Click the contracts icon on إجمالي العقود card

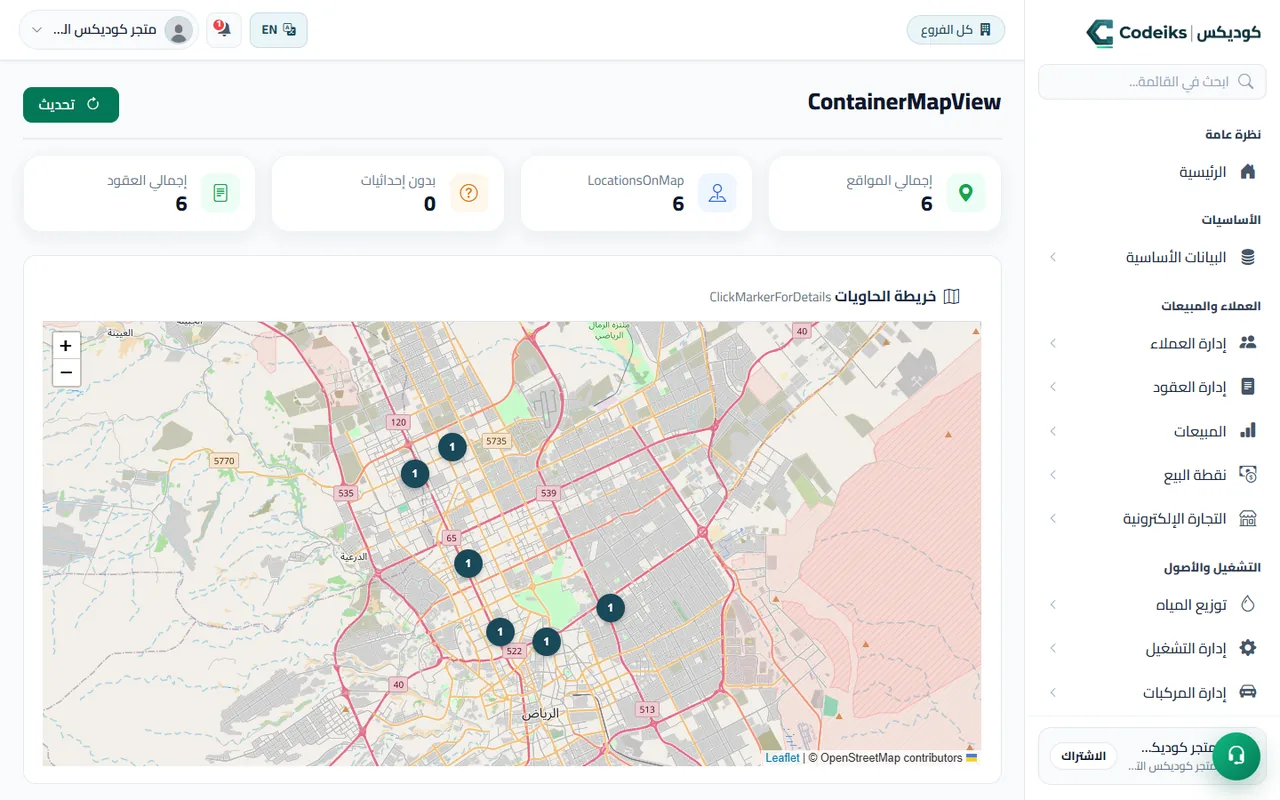tap(221, 193)
